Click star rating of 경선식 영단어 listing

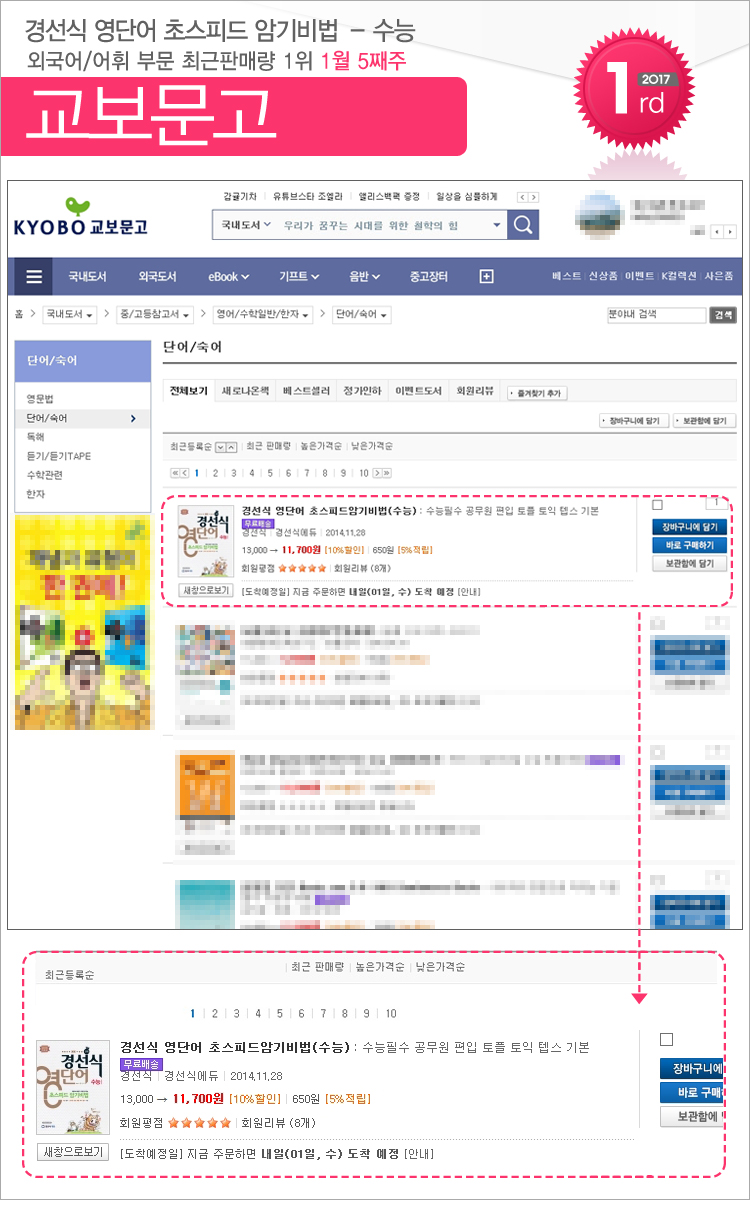point(302,568)
